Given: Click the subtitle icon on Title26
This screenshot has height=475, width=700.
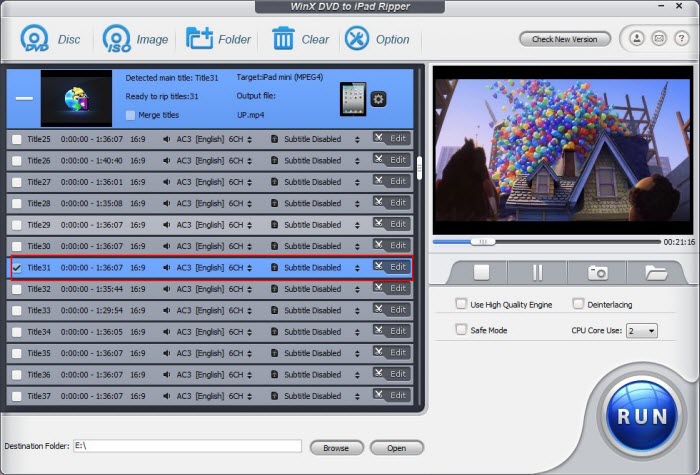Looking at the screenshot, I should 275,161.
